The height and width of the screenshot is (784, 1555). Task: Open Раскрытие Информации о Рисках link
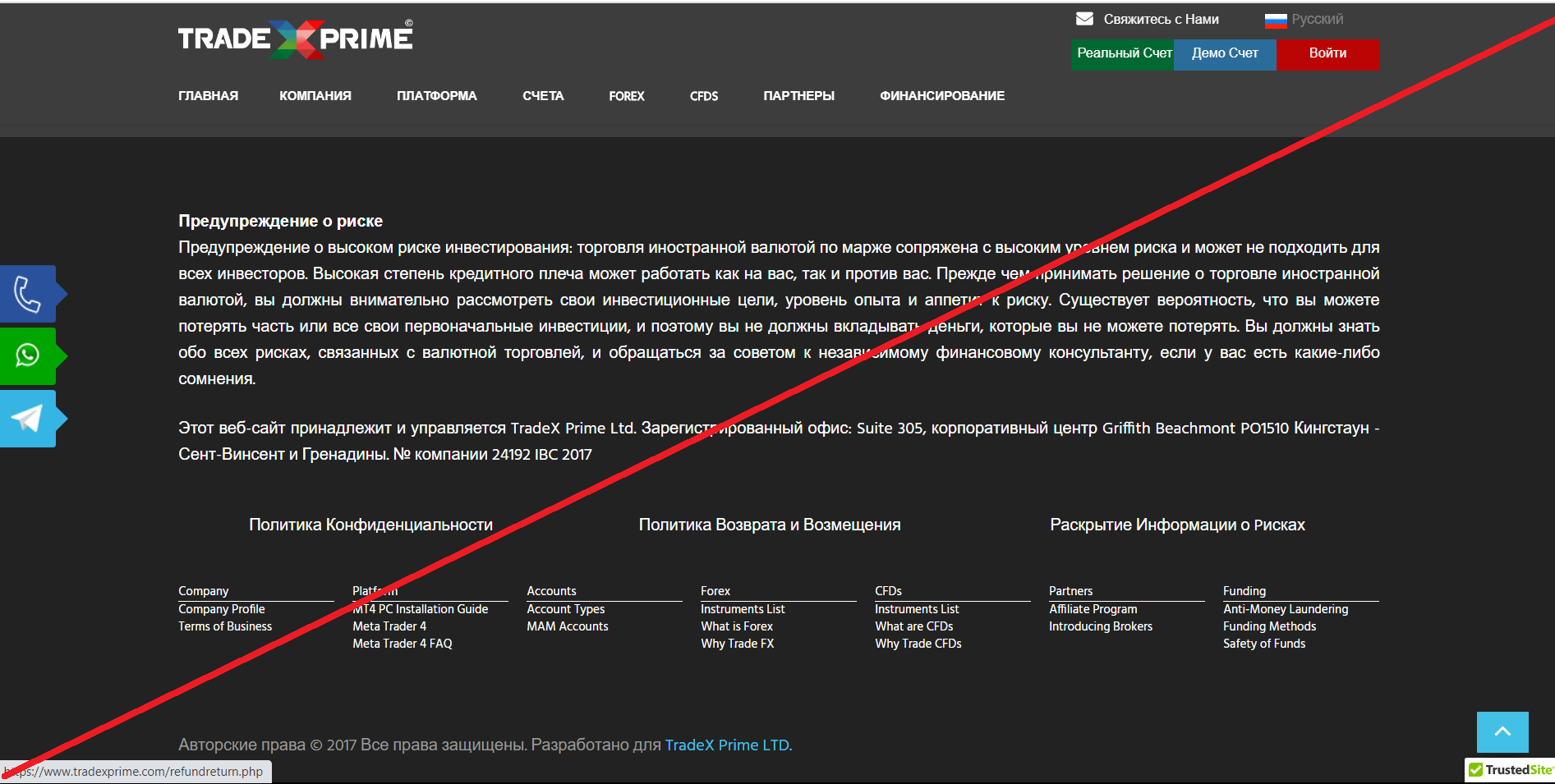click(1177, 525)
